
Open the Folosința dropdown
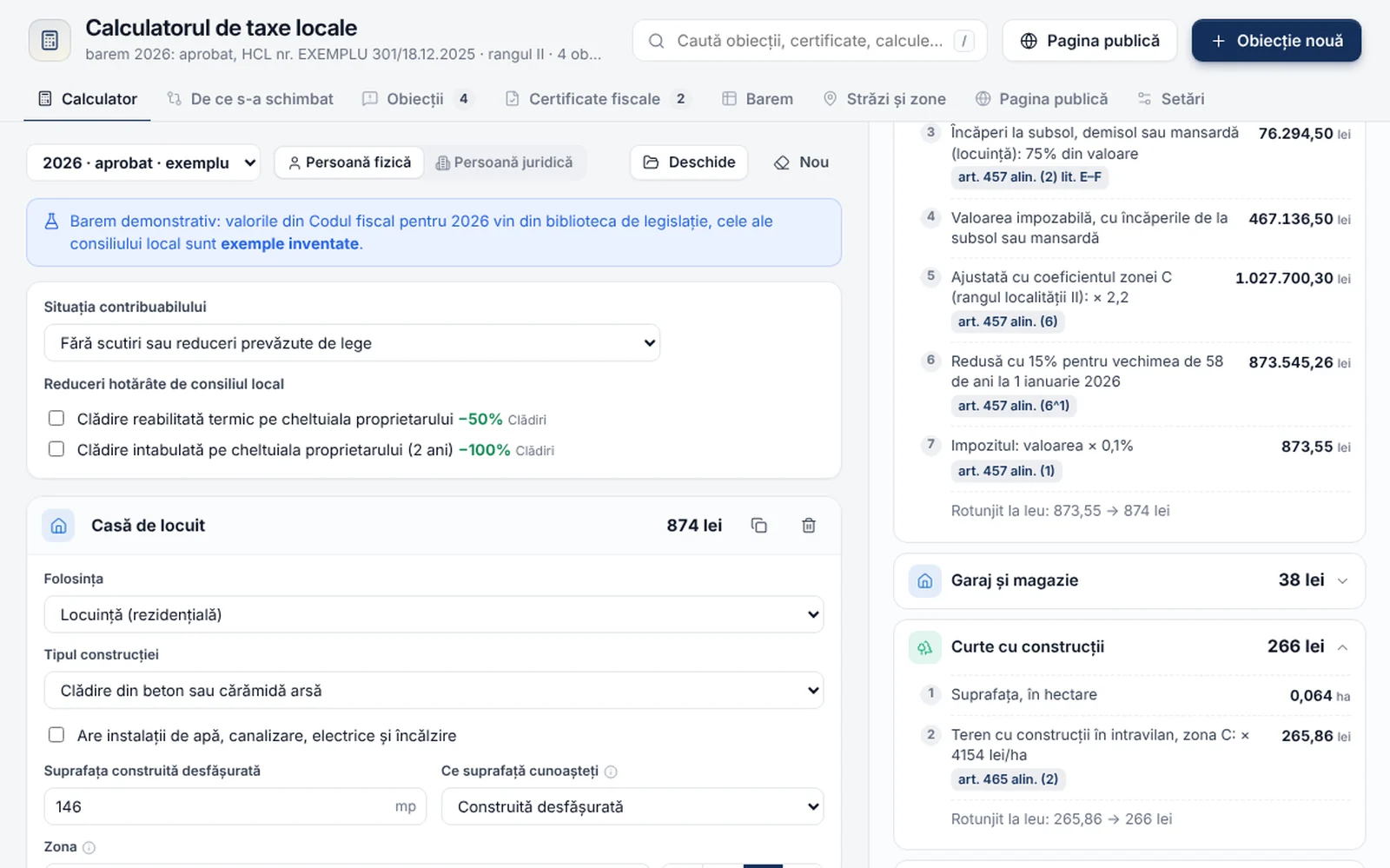(x=434, y=614)
